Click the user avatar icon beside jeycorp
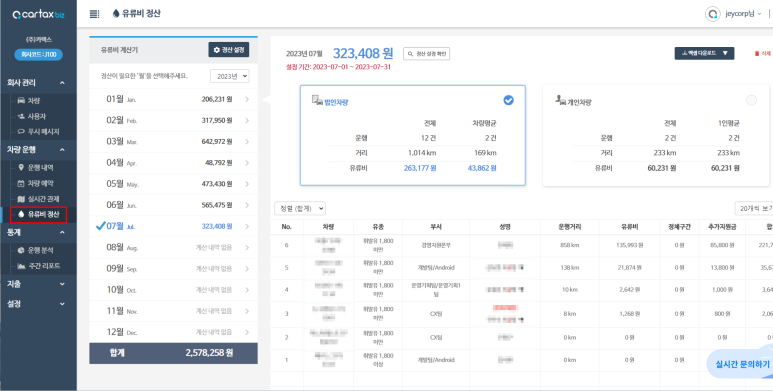 tap(712, 14)
